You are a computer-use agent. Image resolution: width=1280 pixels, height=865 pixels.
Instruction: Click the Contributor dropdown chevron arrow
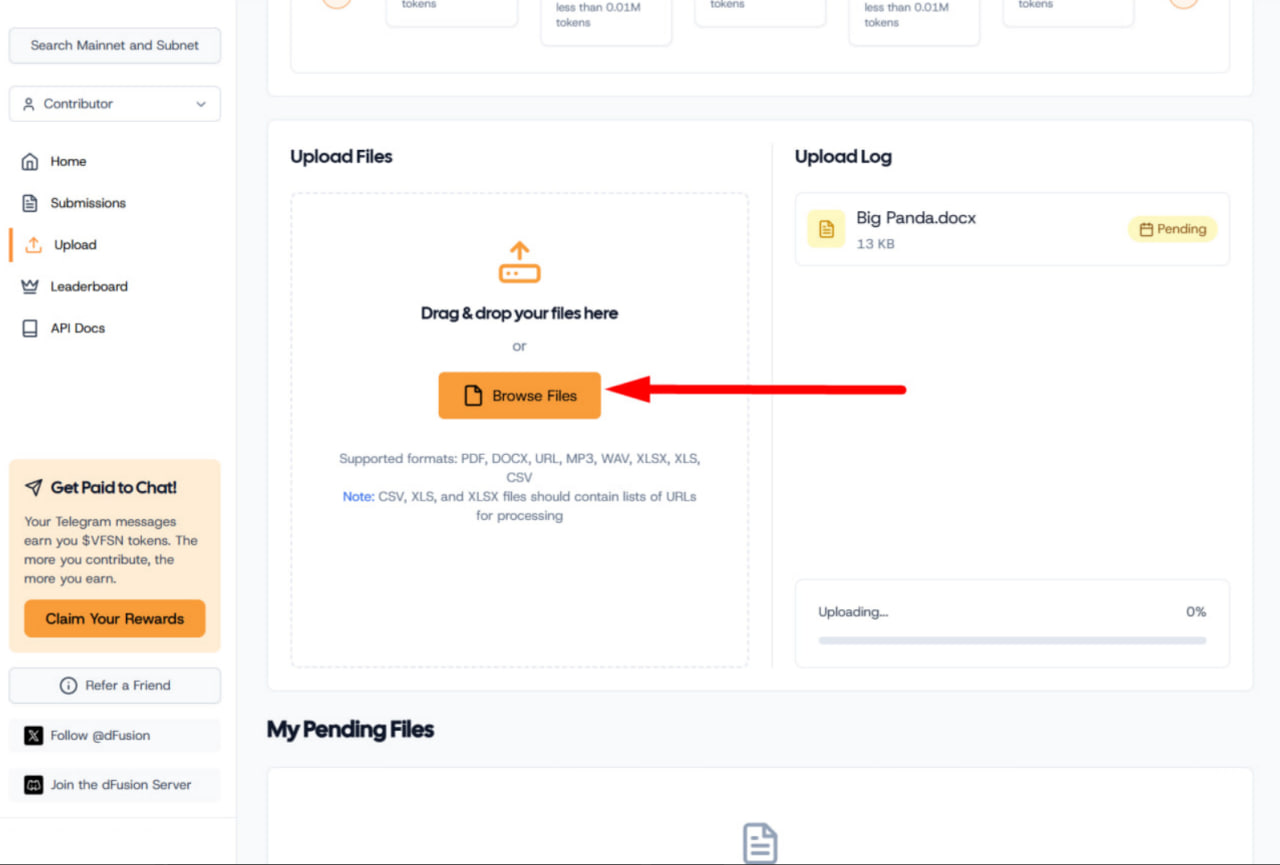(x=201, y=104)
